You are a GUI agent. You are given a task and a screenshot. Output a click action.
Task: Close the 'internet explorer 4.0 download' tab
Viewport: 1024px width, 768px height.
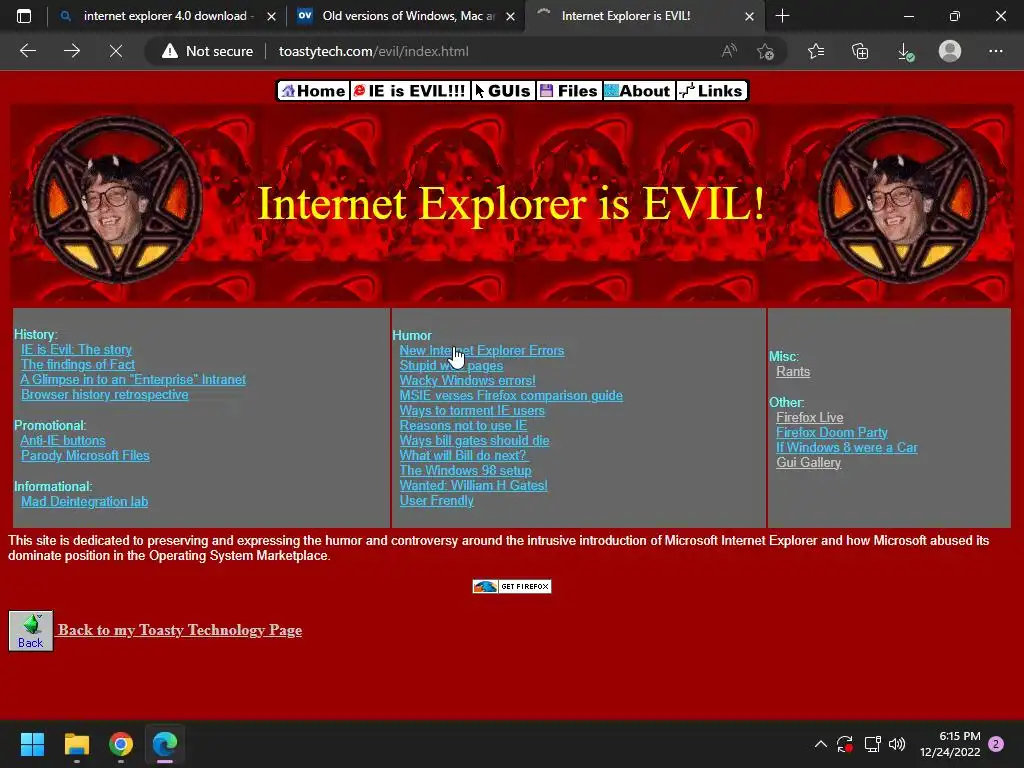click(271, 16)
